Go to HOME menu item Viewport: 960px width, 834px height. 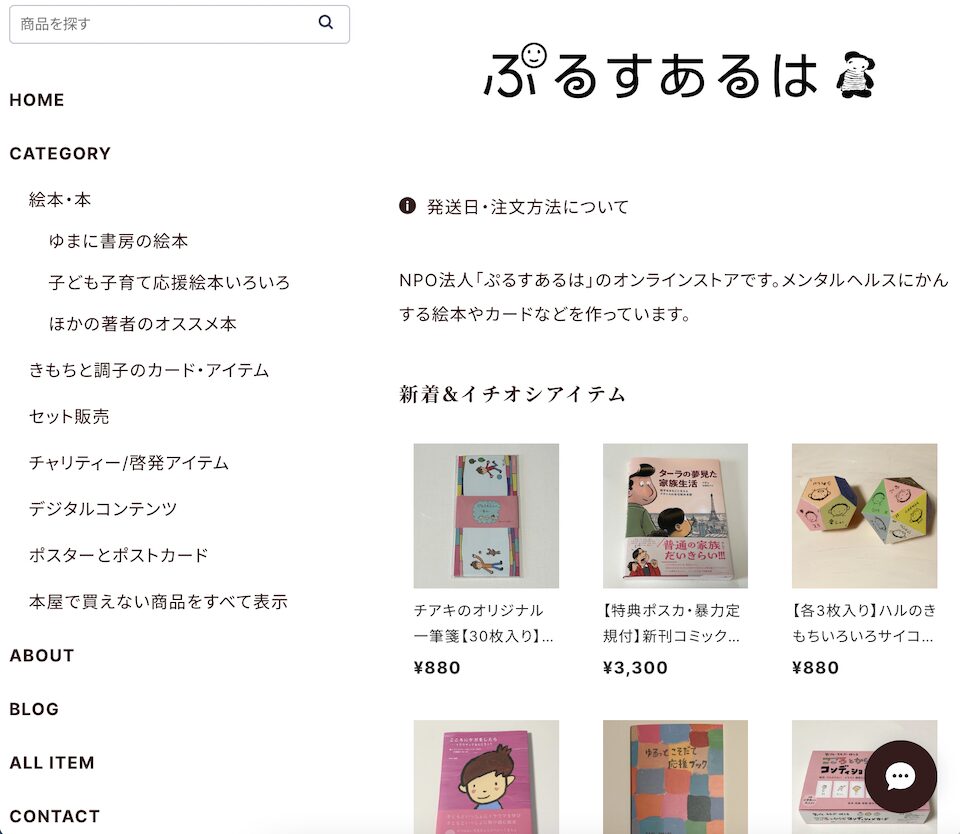point(37,100)
